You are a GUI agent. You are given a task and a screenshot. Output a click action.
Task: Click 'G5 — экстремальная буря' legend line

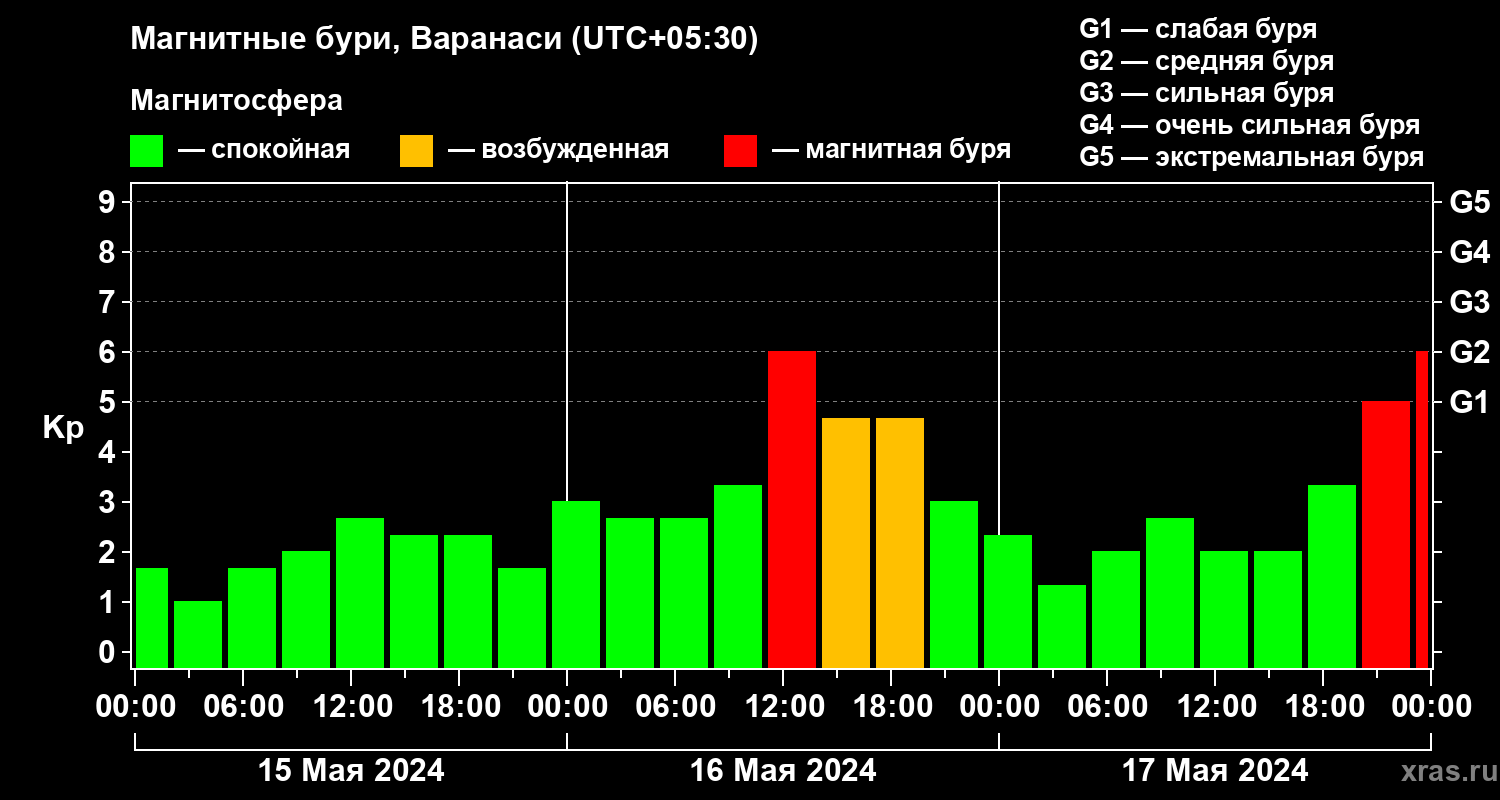coord(1251,158)
